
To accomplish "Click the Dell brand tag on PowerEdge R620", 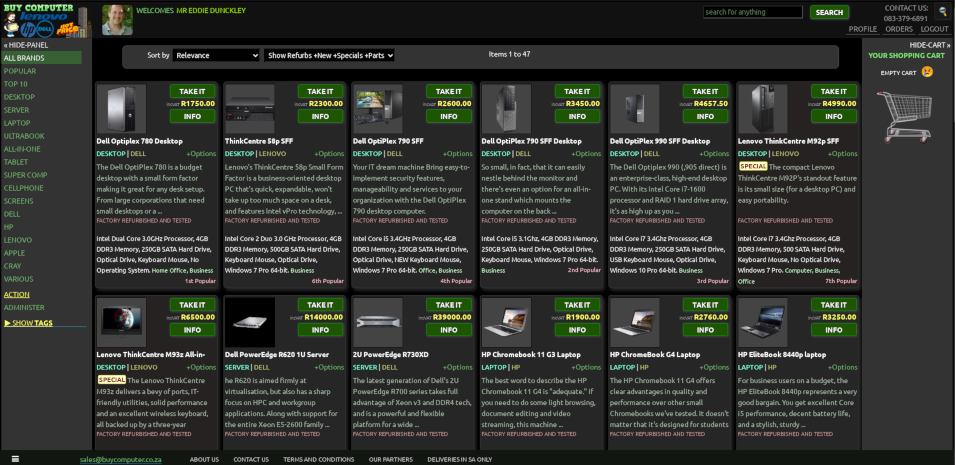I will (x=262, y=367).
